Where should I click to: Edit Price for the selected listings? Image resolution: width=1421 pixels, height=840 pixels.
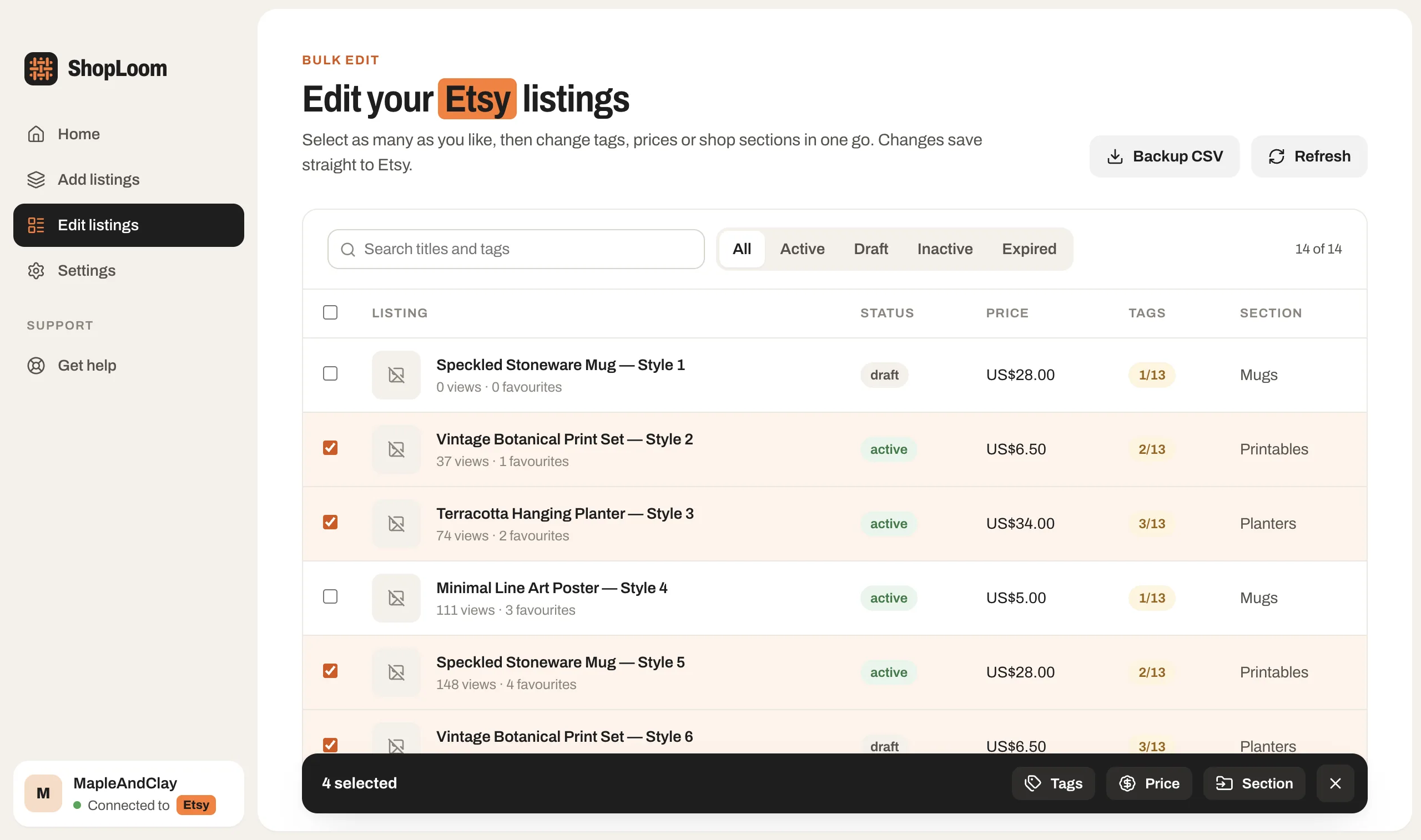[x=1148, y=783]
